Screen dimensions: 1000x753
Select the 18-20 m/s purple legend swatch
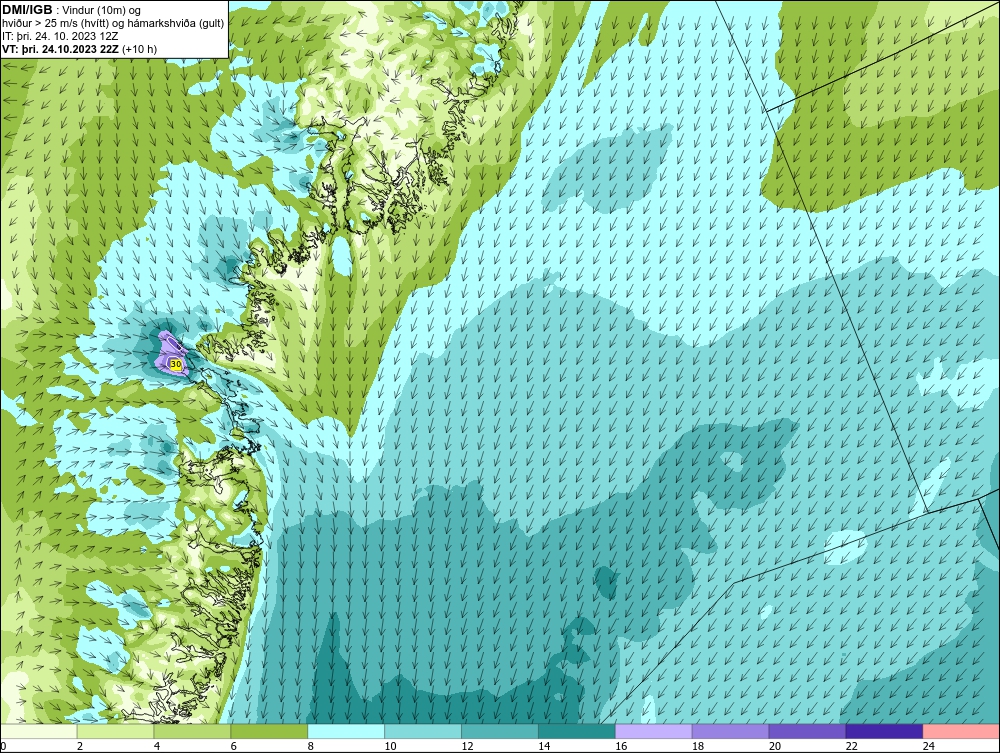(730, 731)
